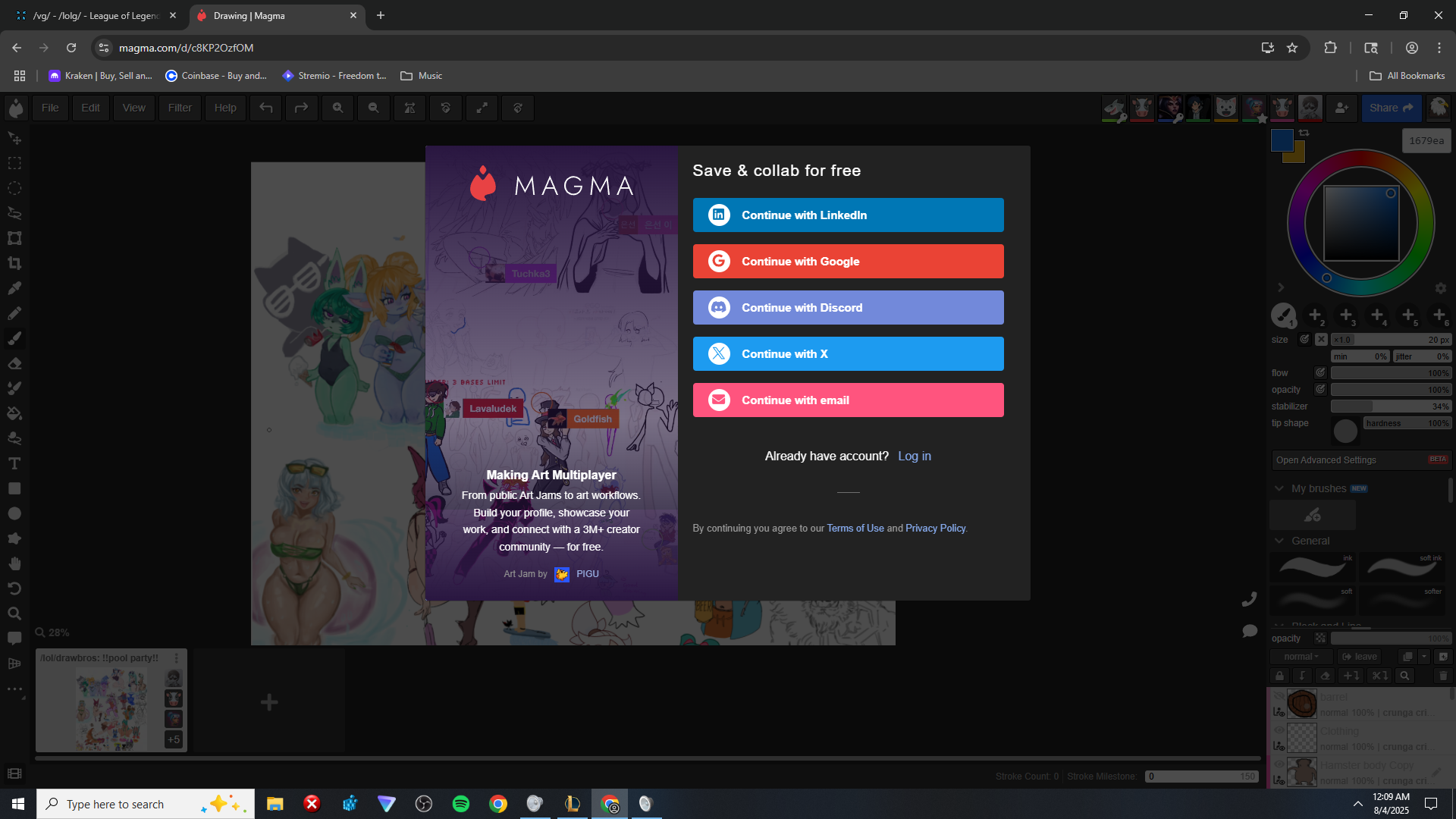This screenshot has width=1456, height=819.
Task: Open the drawing thumbnail options menu
Action: 177,657
